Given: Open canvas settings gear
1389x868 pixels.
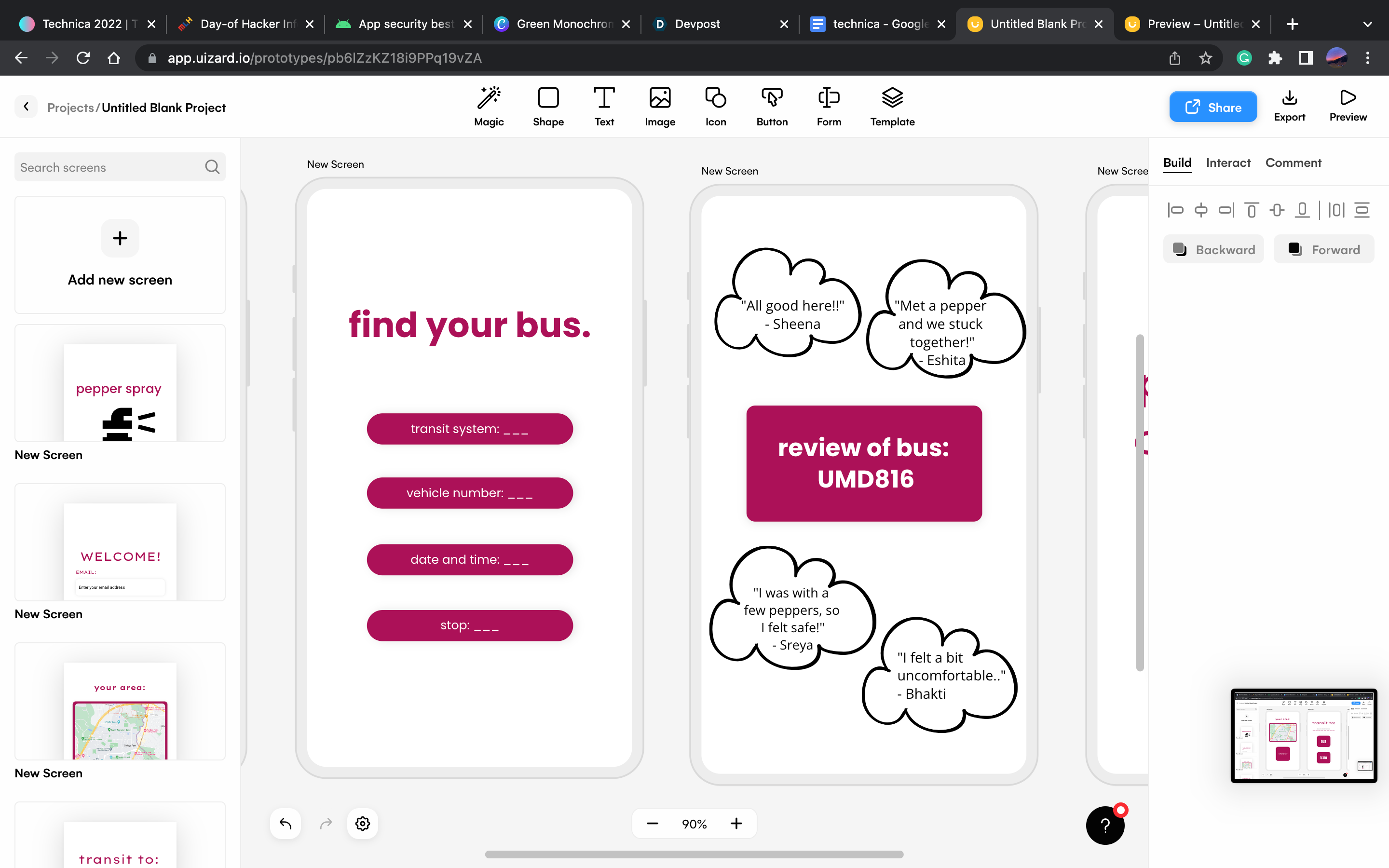Looking at the screenshot, I should coord(362,823).
